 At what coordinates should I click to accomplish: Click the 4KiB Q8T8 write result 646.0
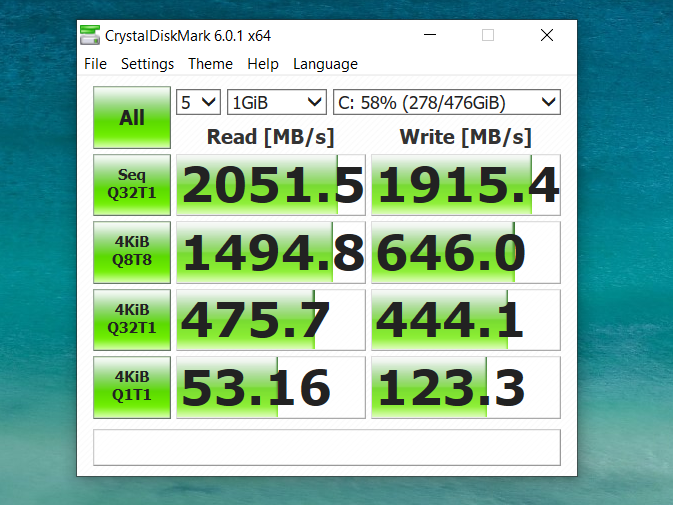(x=466, y=252)
